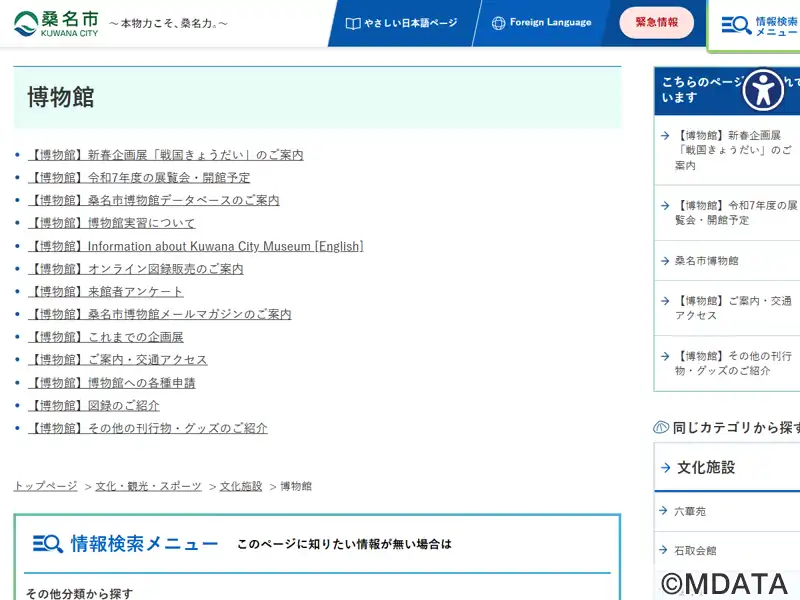800x600 pixels.
Task: Go to 文化施設 breadcrumb
Action: pos(241,486)
